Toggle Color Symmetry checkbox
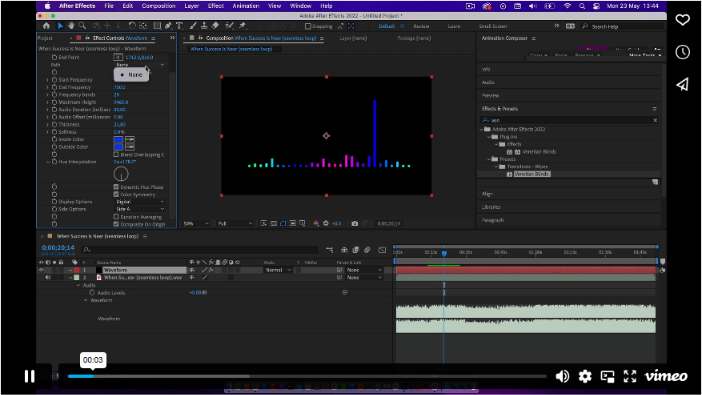Viewport: 702px width, 395px height. (x=116, y=194)
